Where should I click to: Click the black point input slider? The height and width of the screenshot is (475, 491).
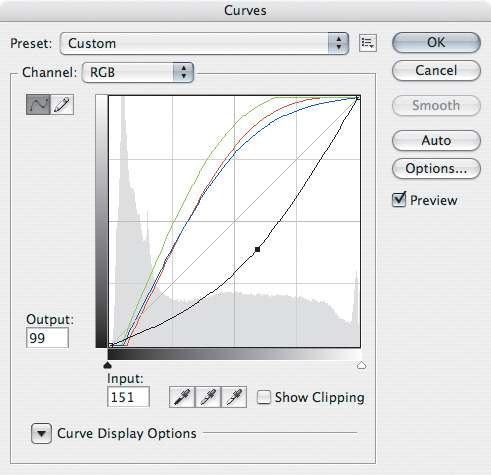107,365
